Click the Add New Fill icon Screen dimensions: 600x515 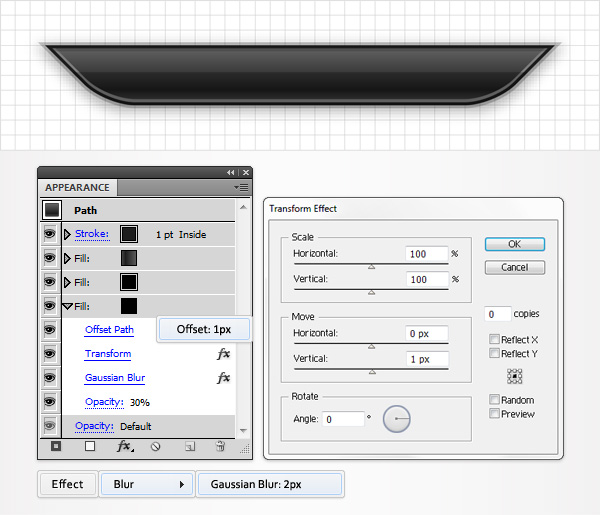(x=90, y=446)
